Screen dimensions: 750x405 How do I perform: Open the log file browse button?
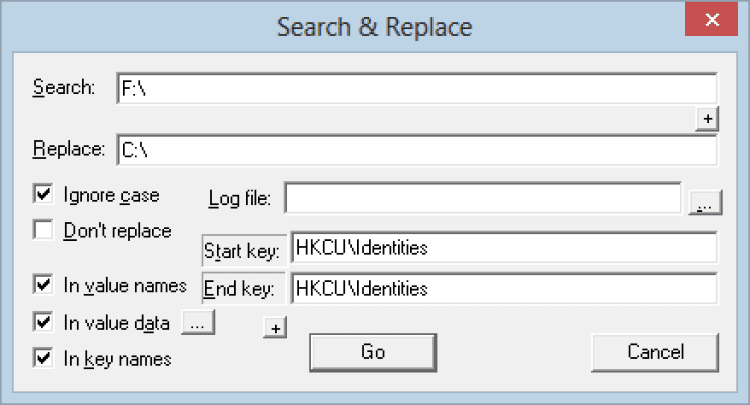coord(704,204)
